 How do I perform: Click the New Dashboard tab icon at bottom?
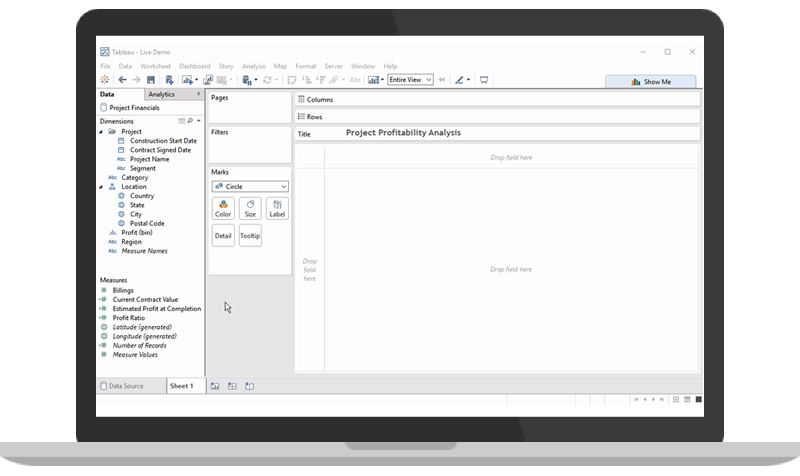(x=232, y=386)
